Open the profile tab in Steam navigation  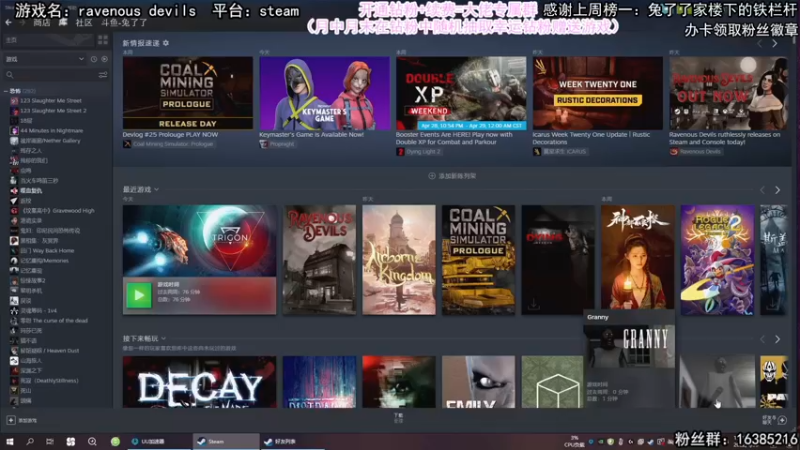124,22
